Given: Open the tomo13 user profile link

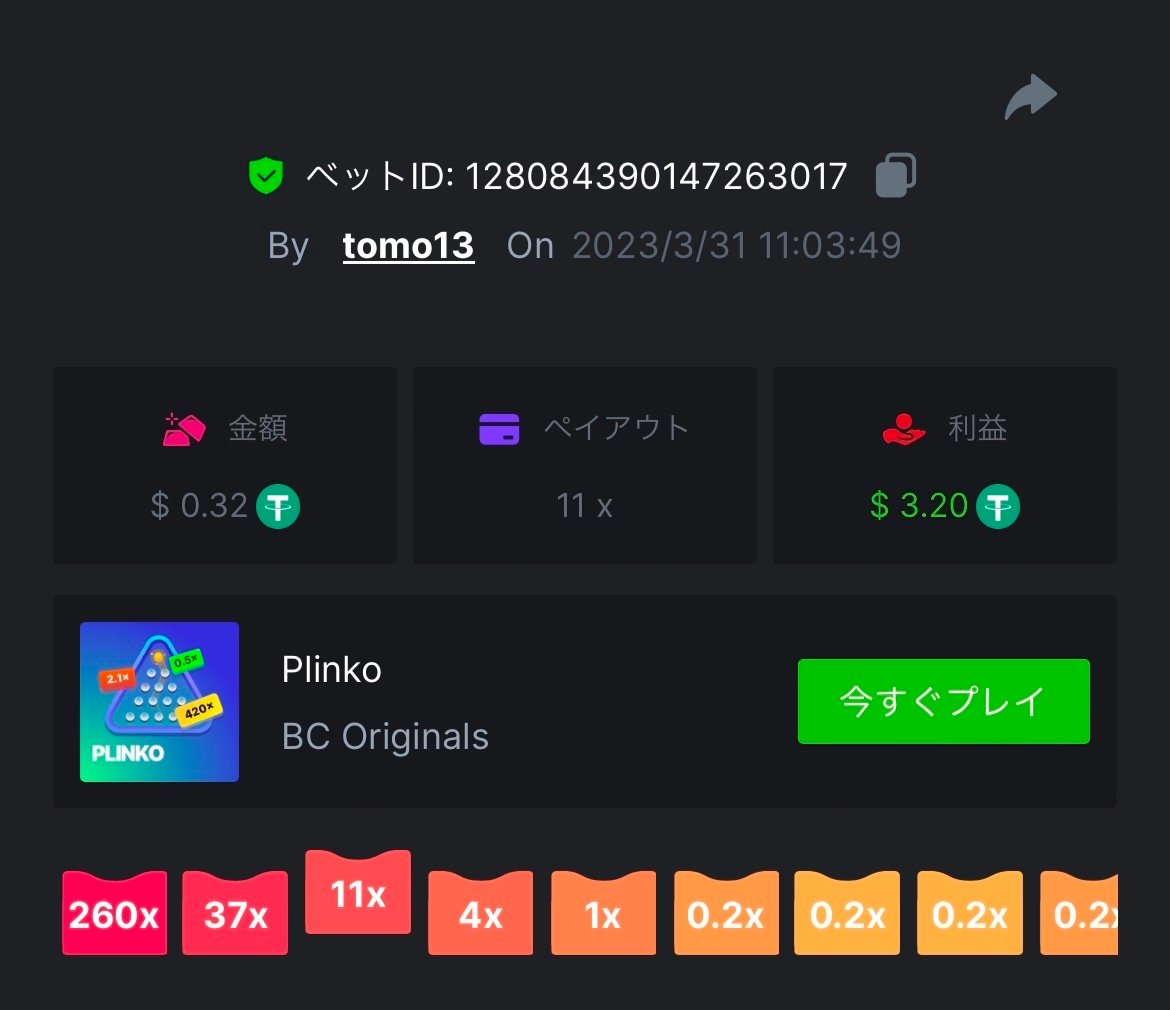Looking at the screenshot, I should 408,245.
